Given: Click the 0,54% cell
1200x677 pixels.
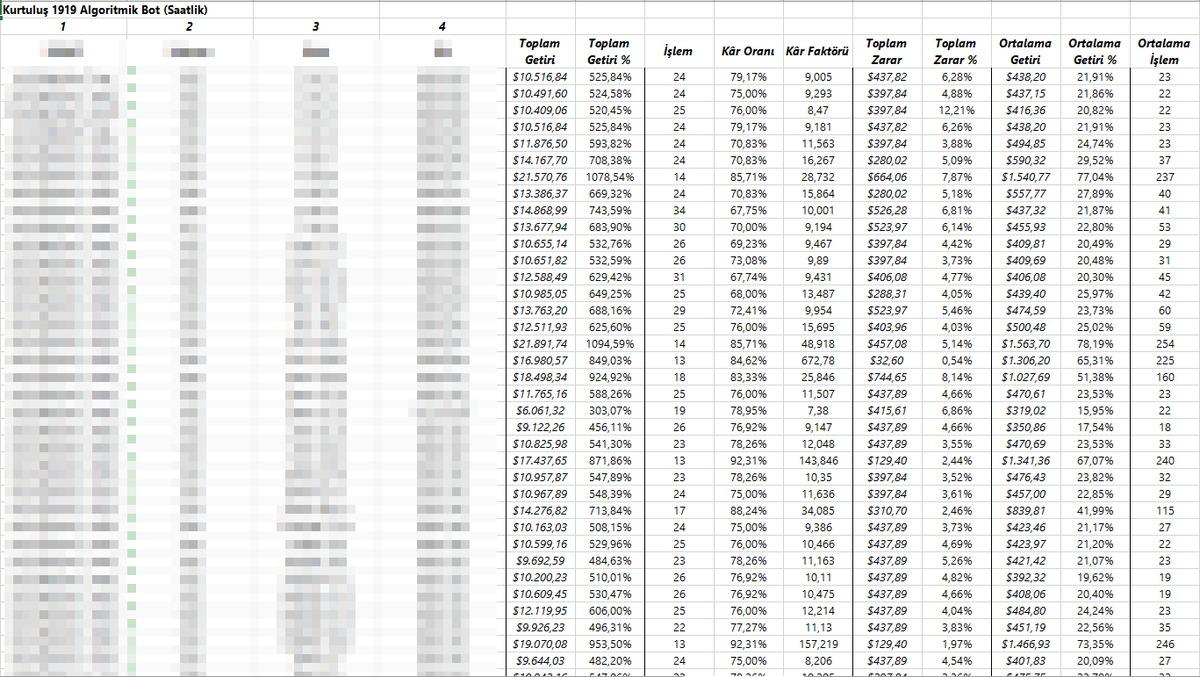Looking at the screenshot, I should pyautogui.click(x=956, y=360).
